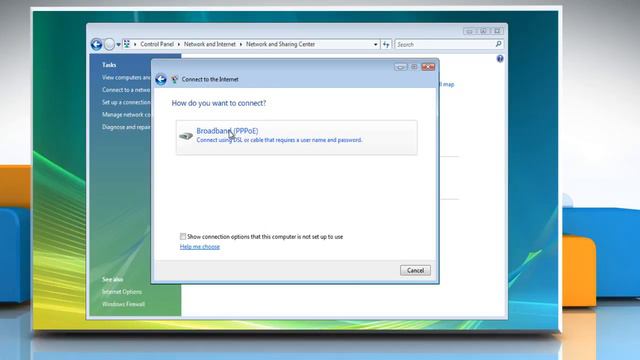Maximize the Network and Sharing Center window
Image resolution: width=640 pixels, height=360 pixels.
[x=483, y=31]
